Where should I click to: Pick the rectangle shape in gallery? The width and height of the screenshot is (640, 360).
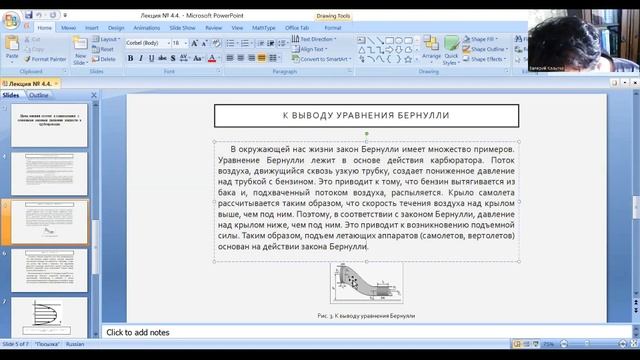coord(389,40)
